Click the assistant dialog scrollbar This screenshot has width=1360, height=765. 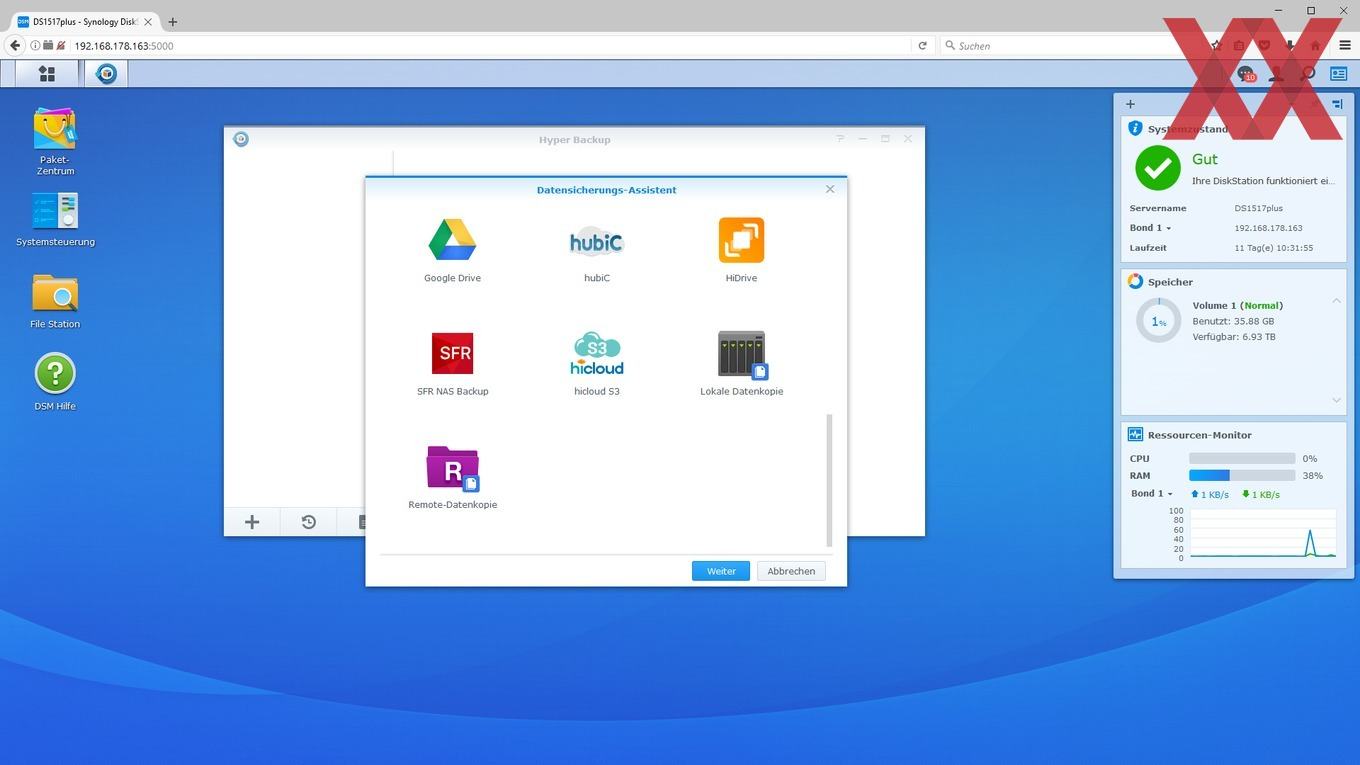[x=829, y=480]
